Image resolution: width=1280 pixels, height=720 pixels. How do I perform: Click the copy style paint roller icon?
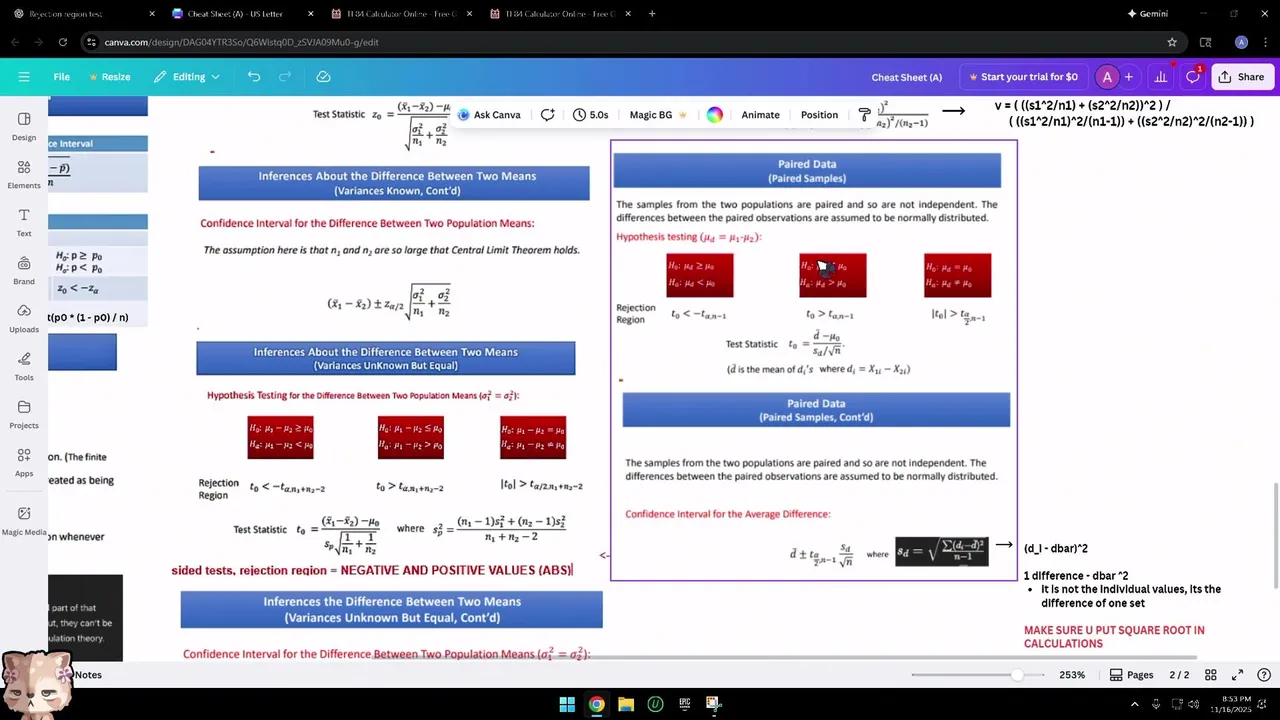pyautogui.click(x=865, y=115)
